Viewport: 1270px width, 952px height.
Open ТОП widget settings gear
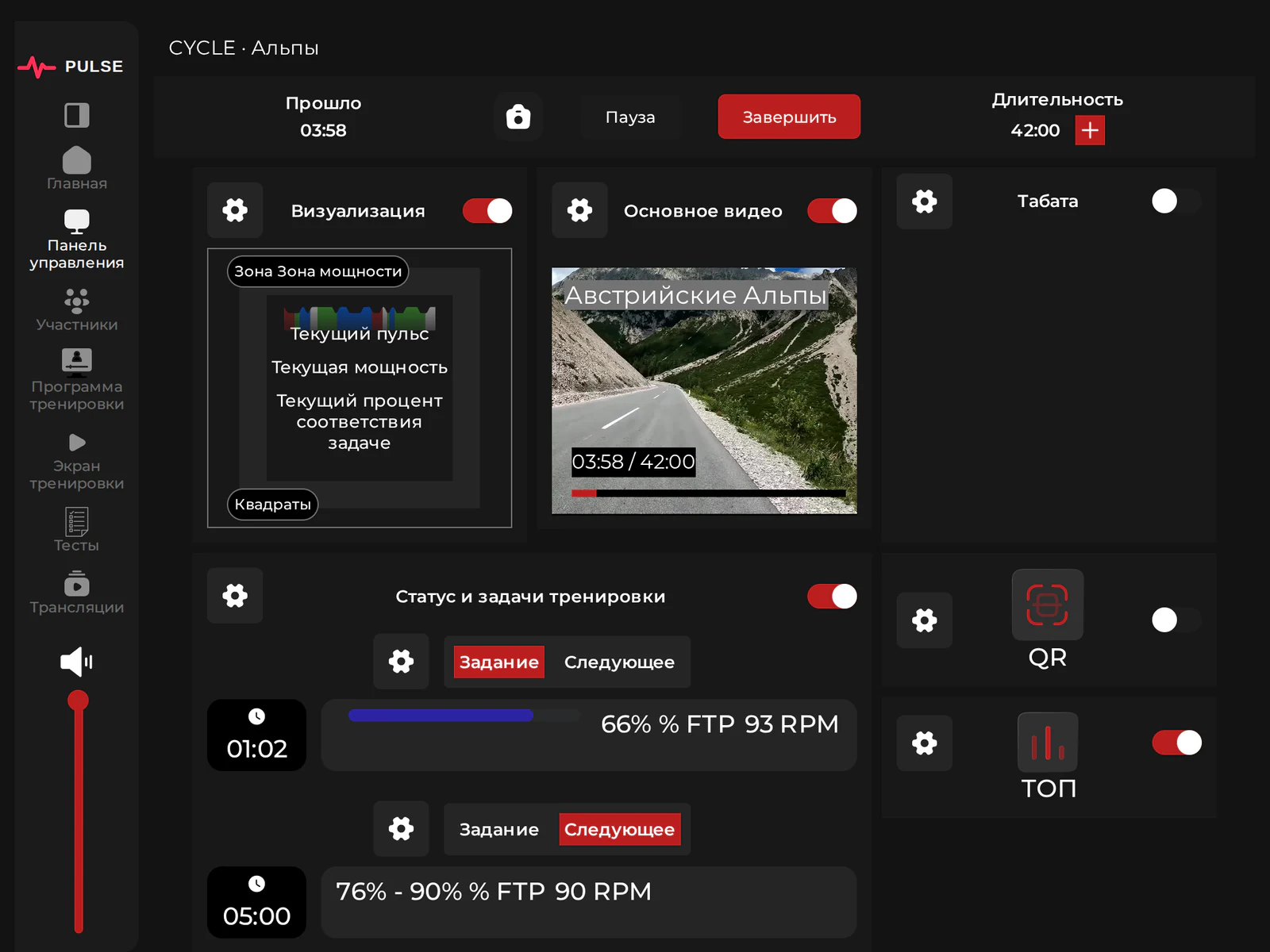[925, 743]
